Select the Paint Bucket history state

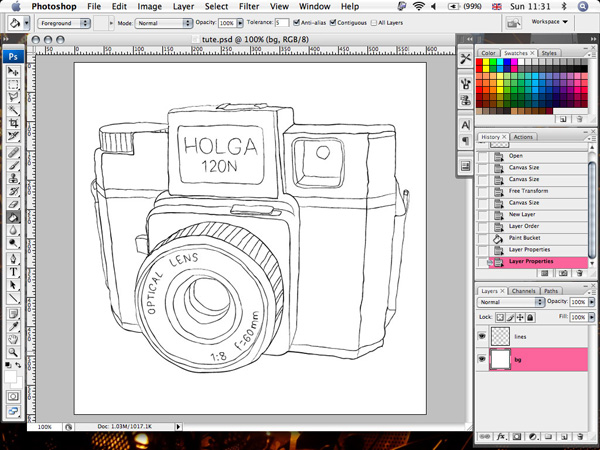[x=532, y=238]
